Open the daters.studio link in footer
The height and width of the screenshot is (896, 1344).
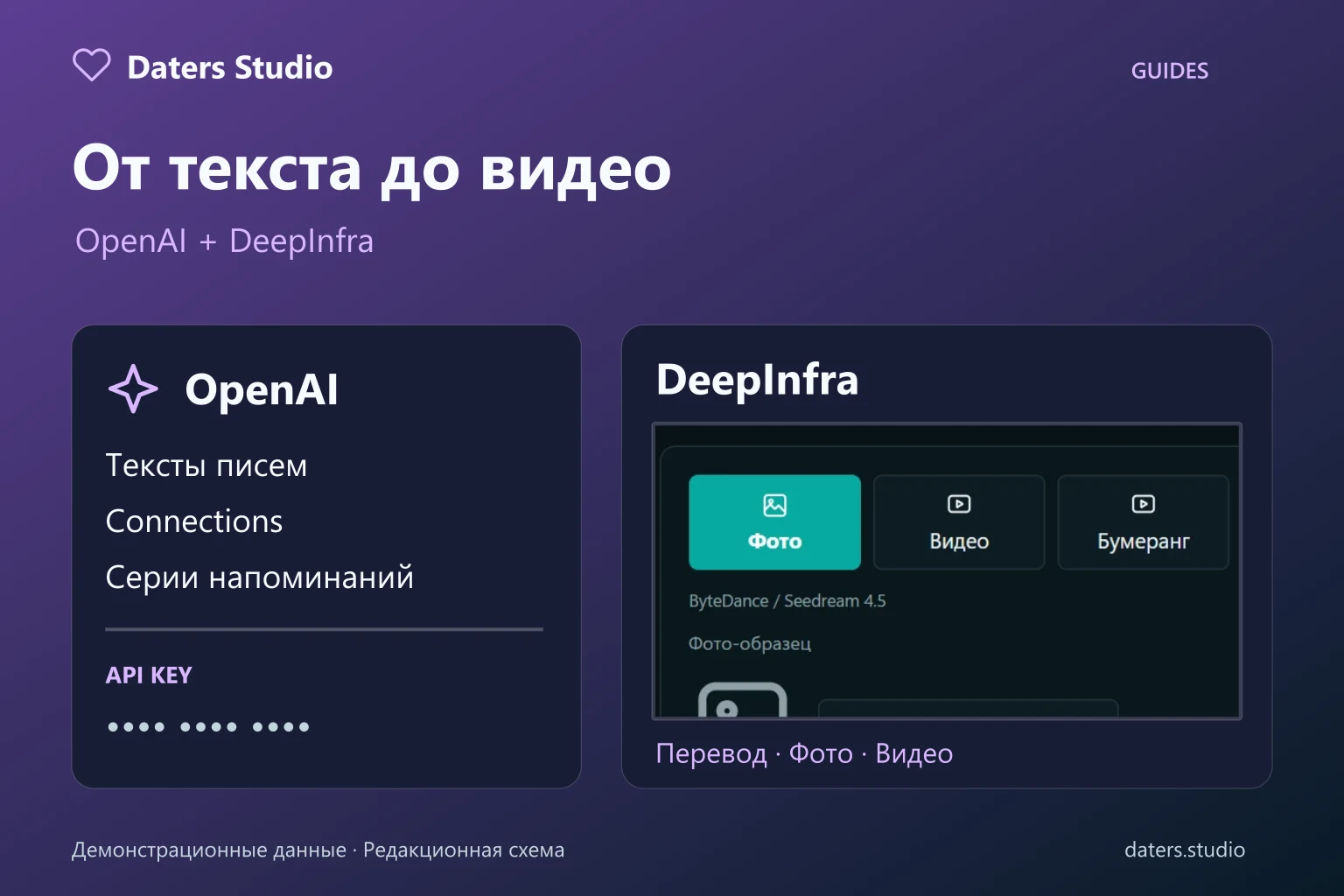tap(1185, 850)
